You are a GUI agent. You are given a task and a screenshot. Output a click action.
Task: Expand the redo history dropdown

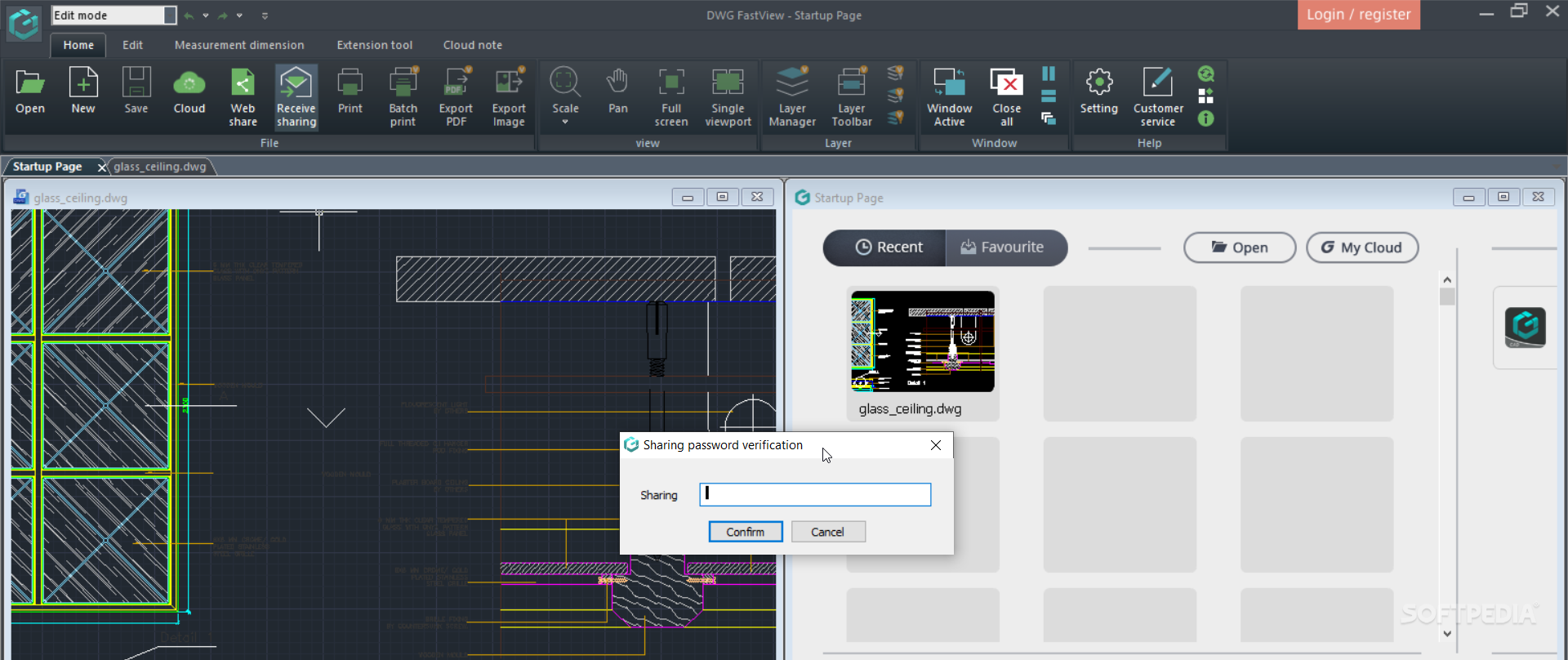(239, 16)
